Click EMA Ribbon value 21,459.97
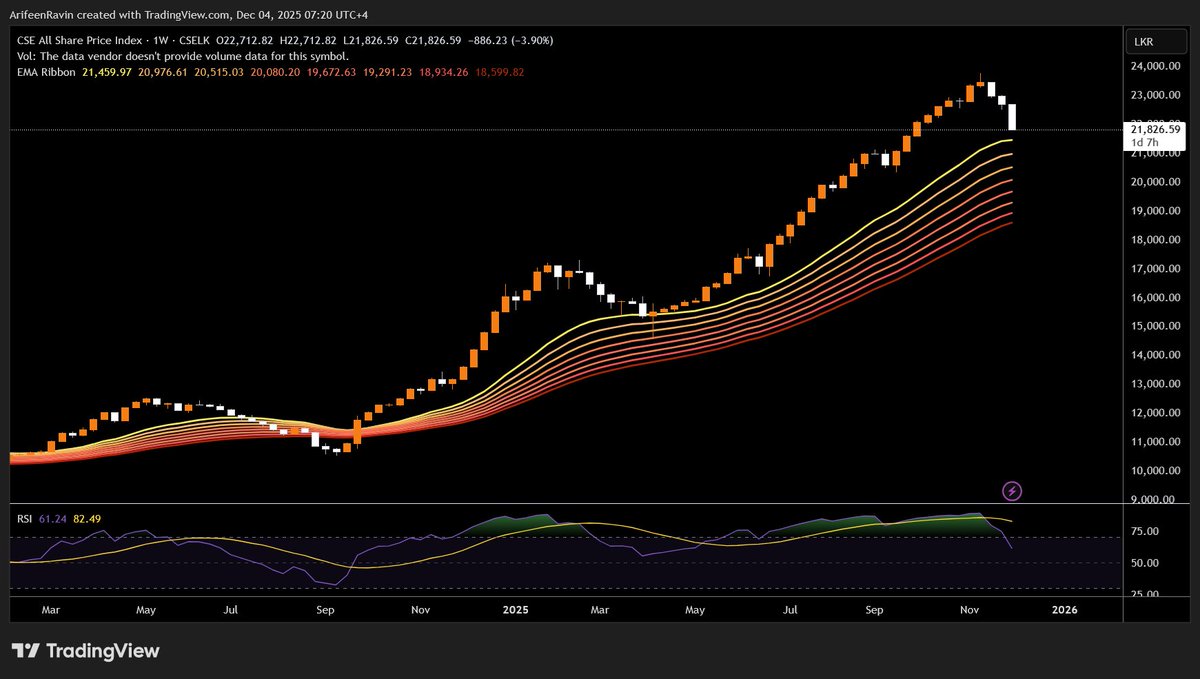 click(x=108, y=72)
